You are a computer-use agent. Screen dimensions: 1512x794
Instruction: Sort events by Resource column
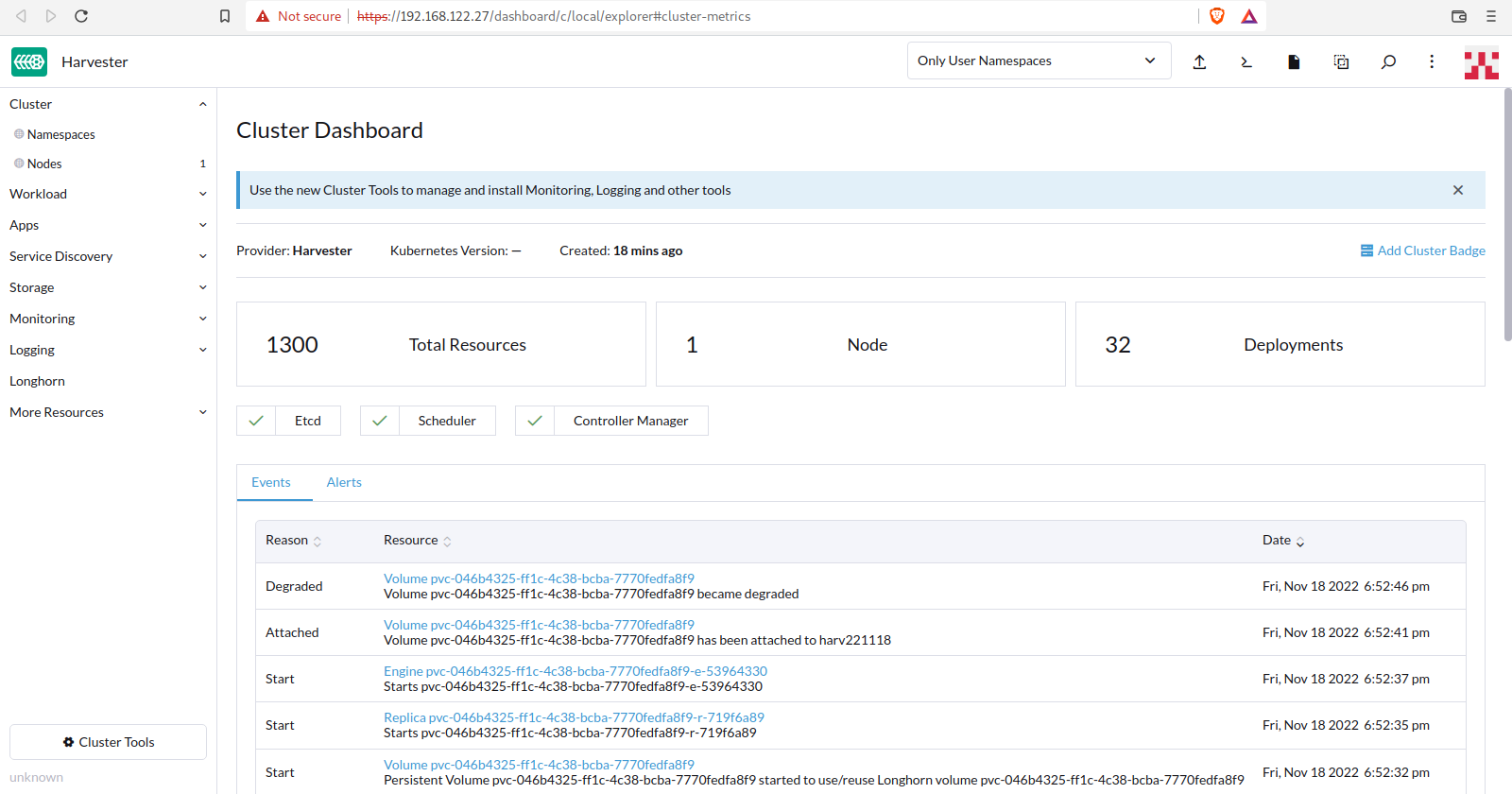coord(417,541)
